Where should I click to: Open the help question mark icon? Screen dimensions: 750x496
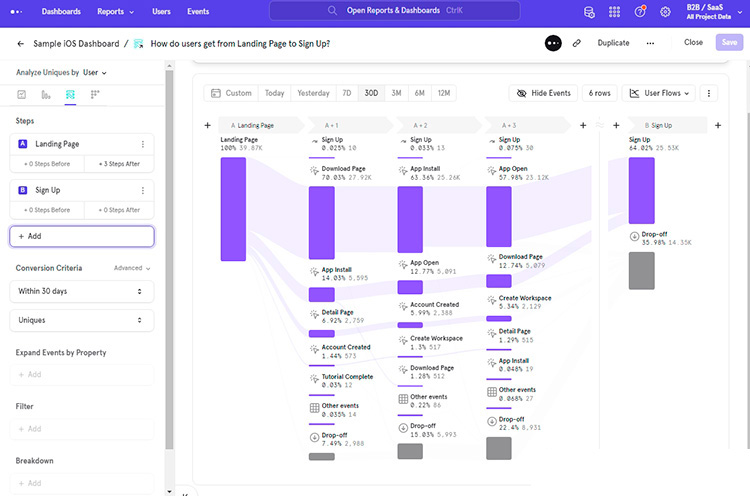640,12
